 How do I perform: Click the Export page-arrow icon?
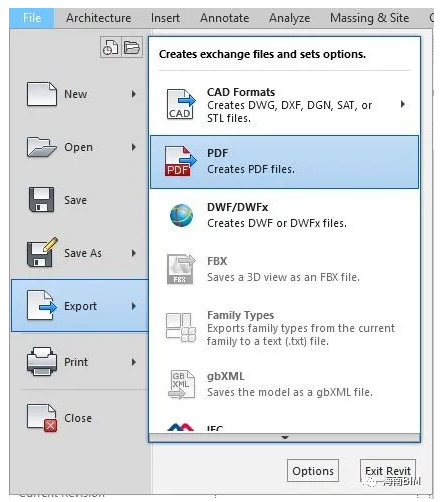pyautogui.click(x=42, y=305)
